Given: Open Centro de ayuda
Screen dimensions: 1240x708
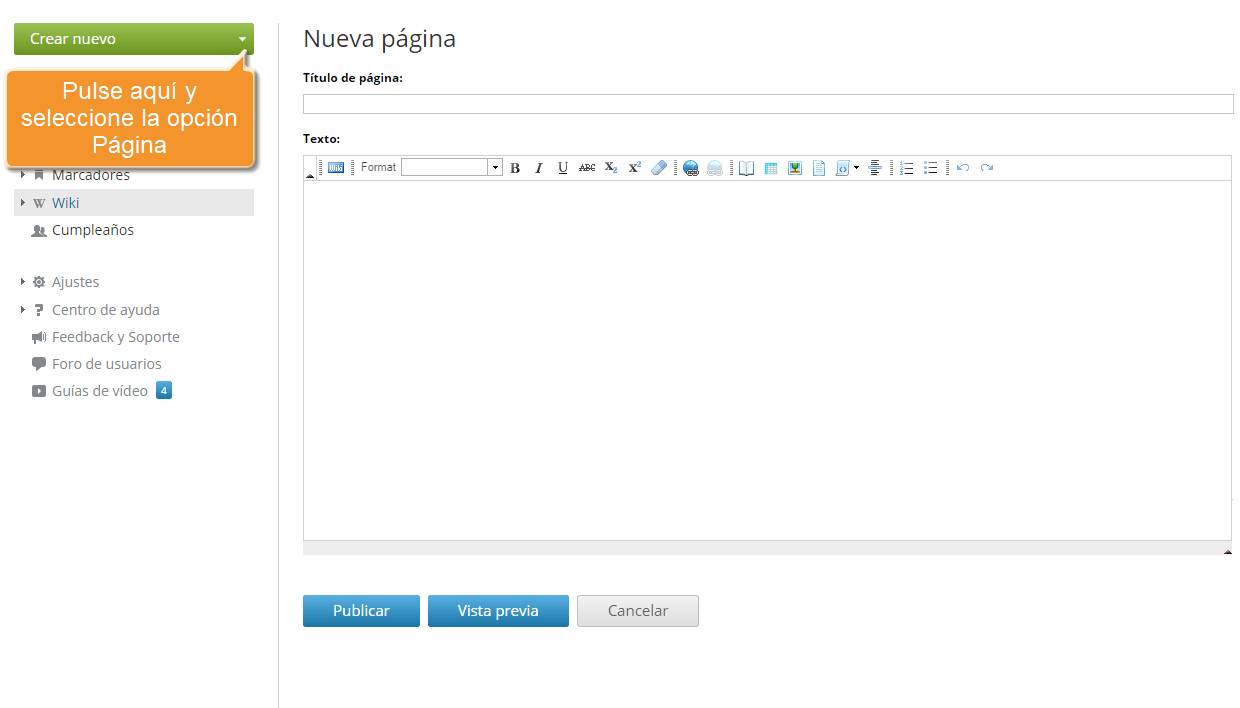Looking at the screenshot, I should (x=106, y=310).
